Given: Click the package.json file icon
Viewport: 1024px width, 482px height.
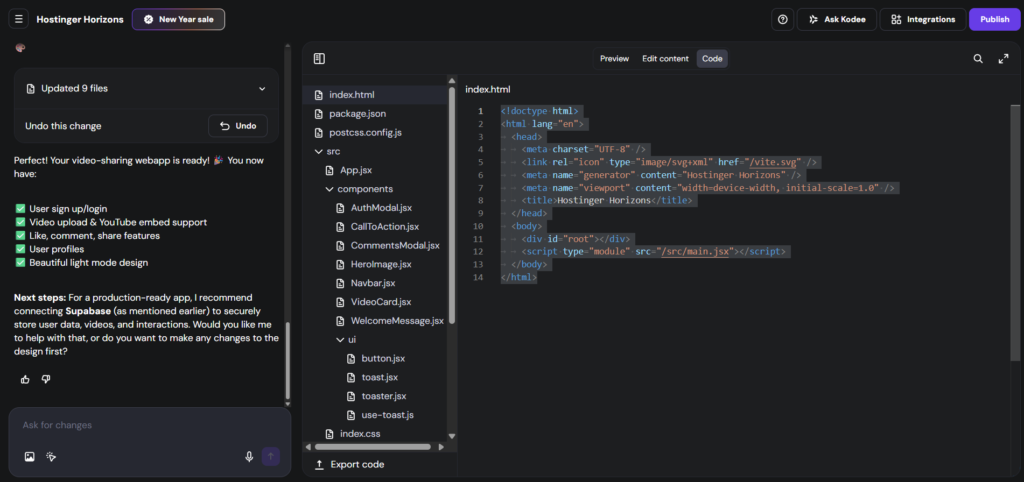Looking at the screenshot, I should click(x=319, y=114).
